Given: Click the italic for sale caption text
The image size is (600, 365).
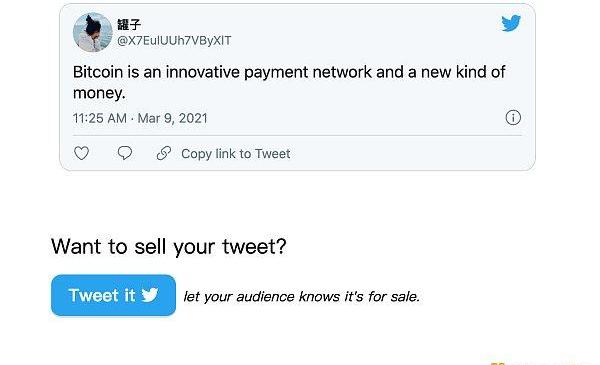Looking at the screenshot, I should pos(302,297).
